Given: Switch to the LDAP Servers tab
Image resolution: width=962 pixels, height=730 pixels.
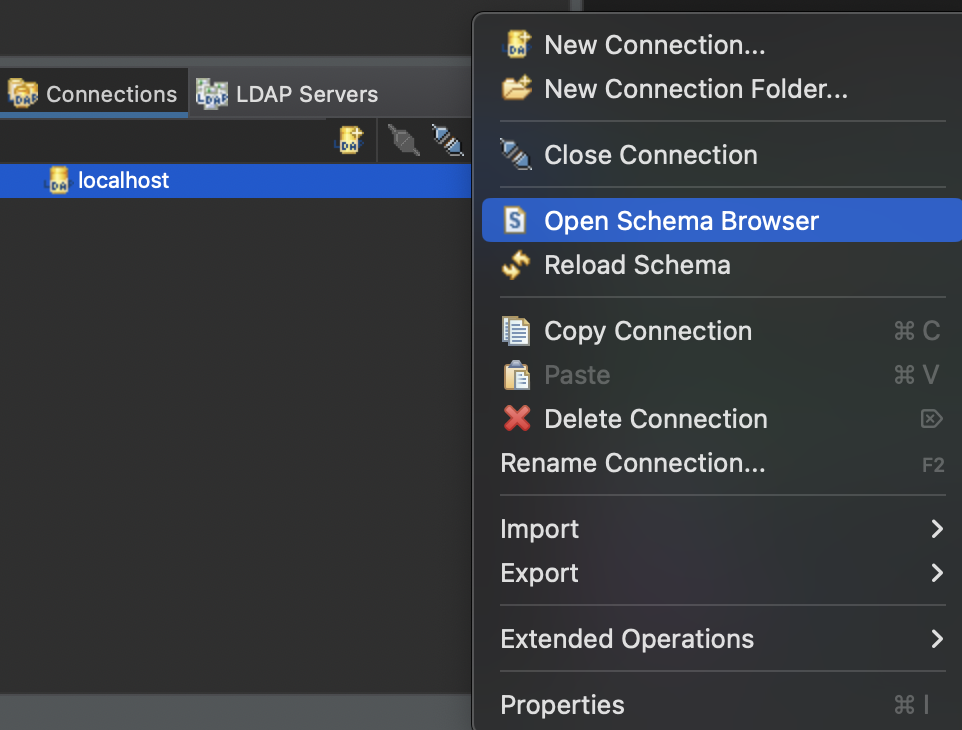Looking at the screenshot, I should click(288, 94).
